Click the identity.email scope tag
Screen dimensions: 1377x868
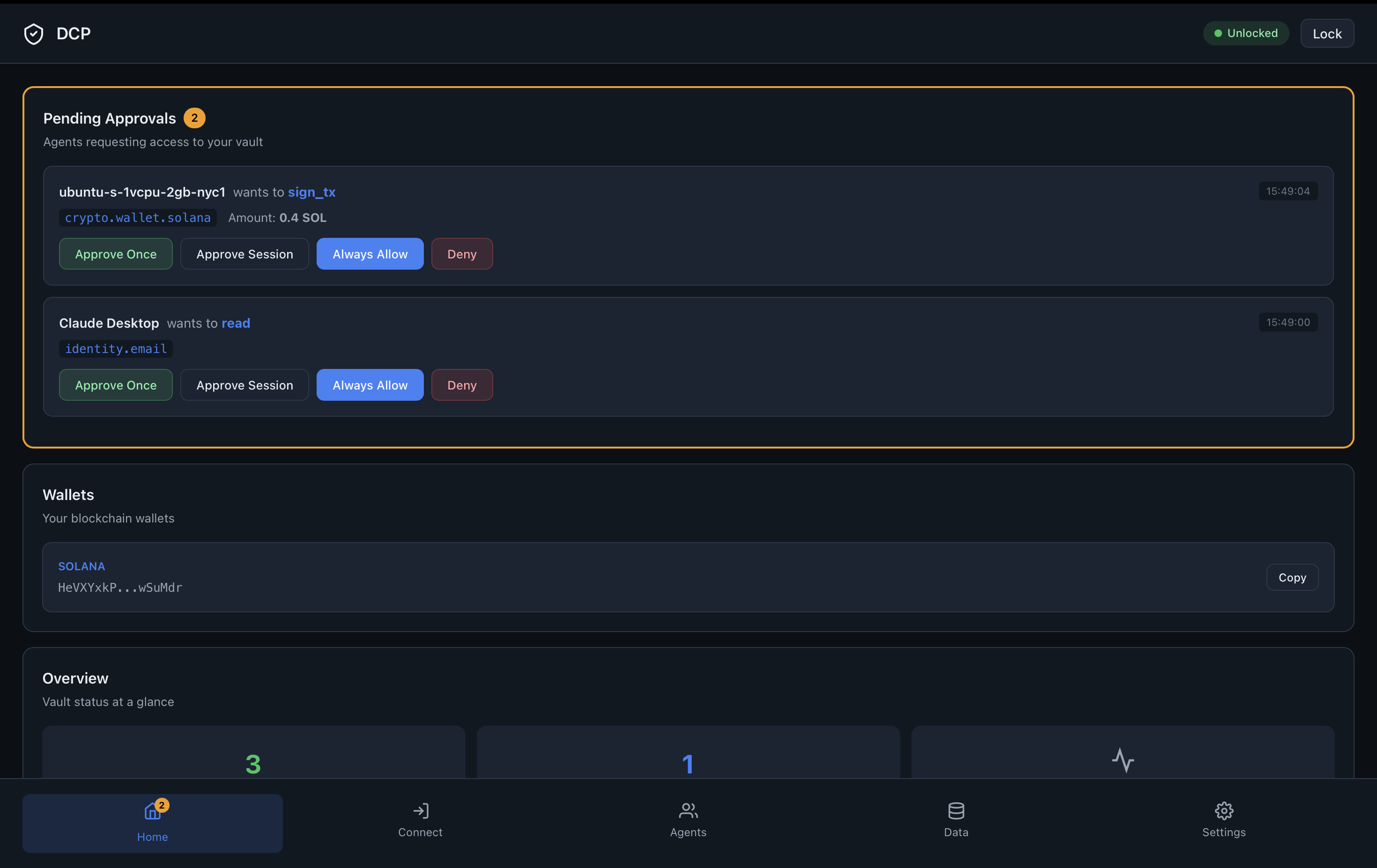point(116,349)
